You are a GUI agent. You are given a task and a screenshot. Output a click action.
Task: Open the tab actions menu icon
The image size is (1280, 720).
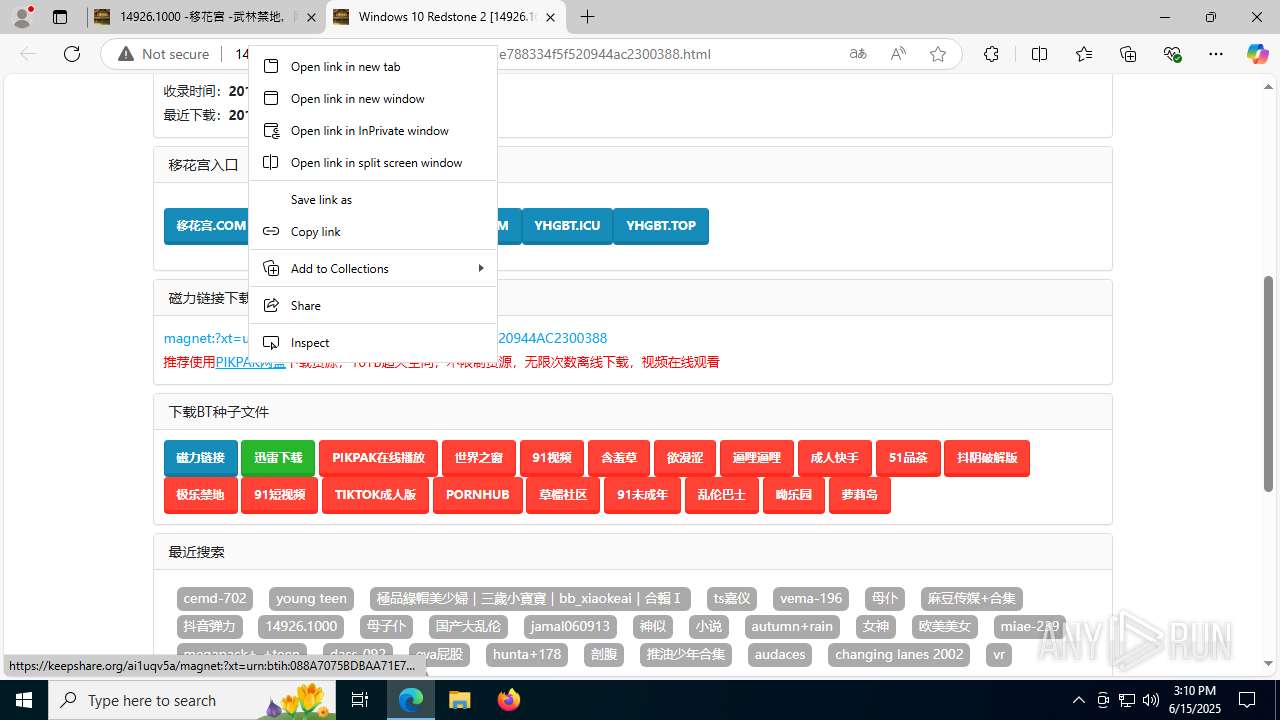(x=60, y=17)
